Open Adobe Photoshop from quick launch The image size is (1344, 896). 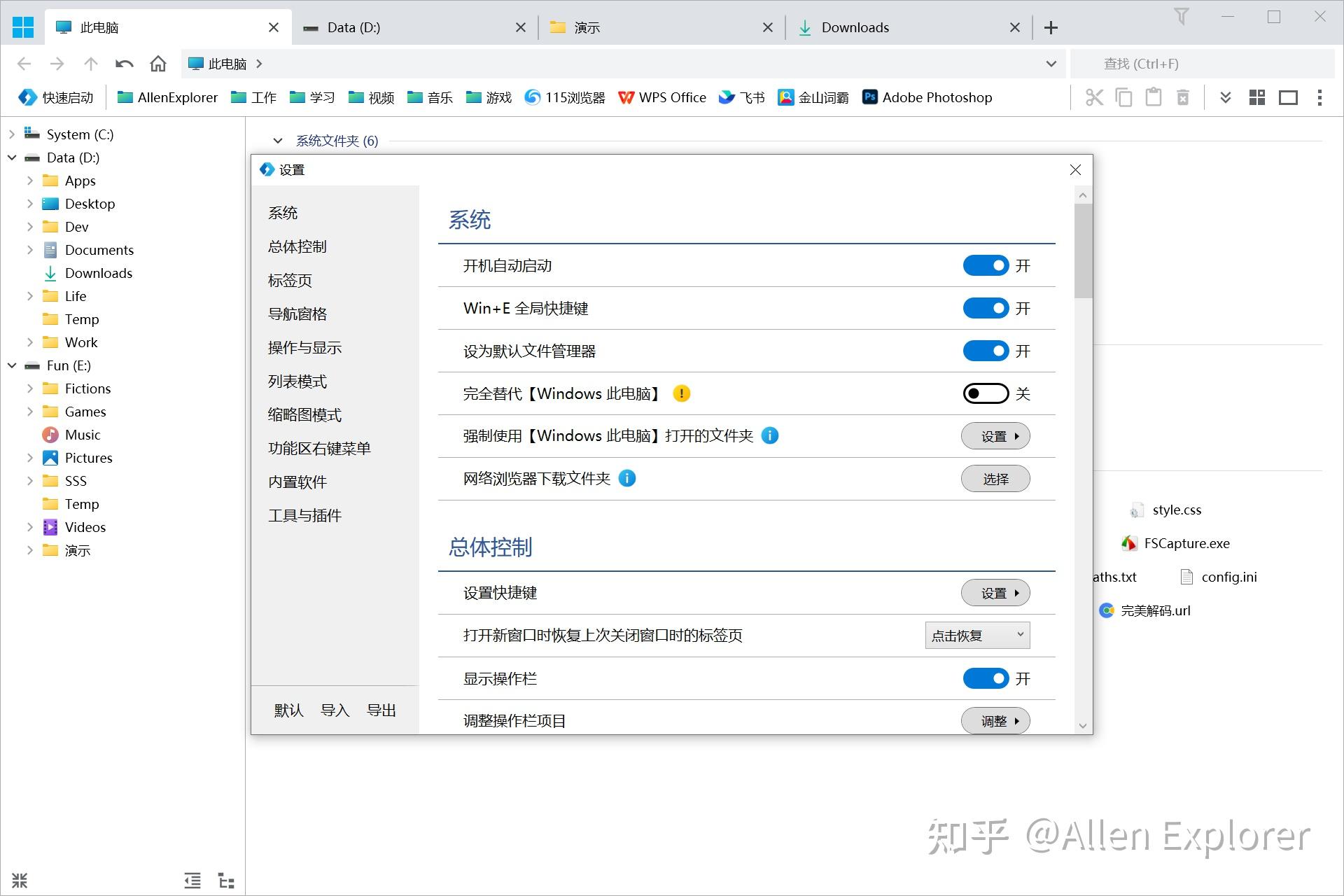tap(925, 97)
